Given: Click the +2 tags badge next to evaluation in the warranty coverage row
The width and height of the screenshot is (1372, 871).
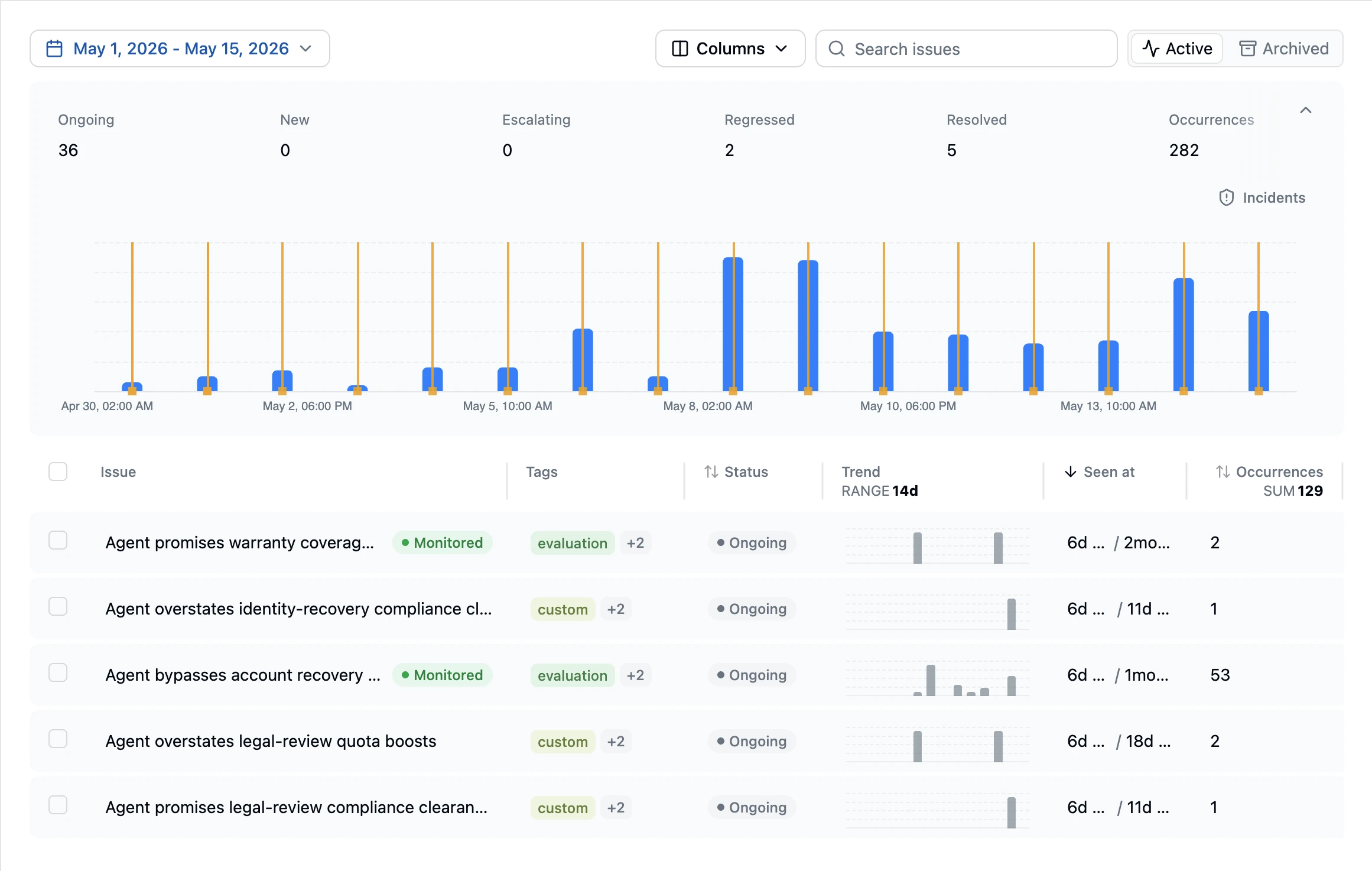Looking at the screenshot, I should pyautogui.click(x=635, y=542).
